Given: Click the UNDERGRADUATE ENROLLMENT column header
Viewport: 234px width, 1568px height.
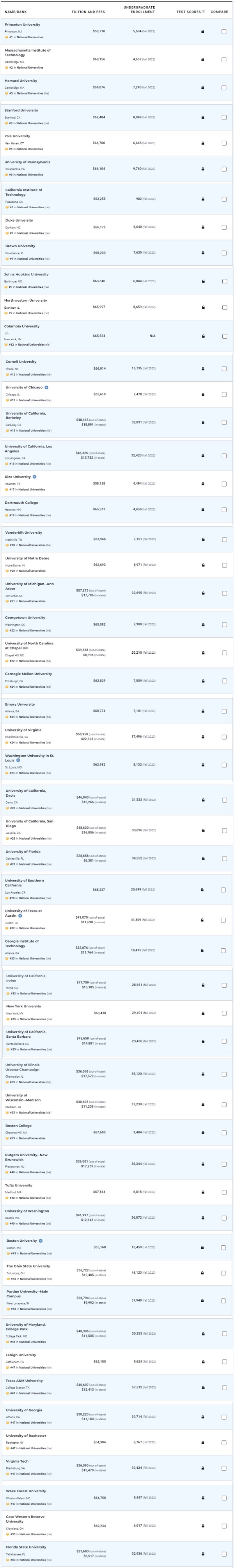Looking at the screenshot, I should click(139, 10).
